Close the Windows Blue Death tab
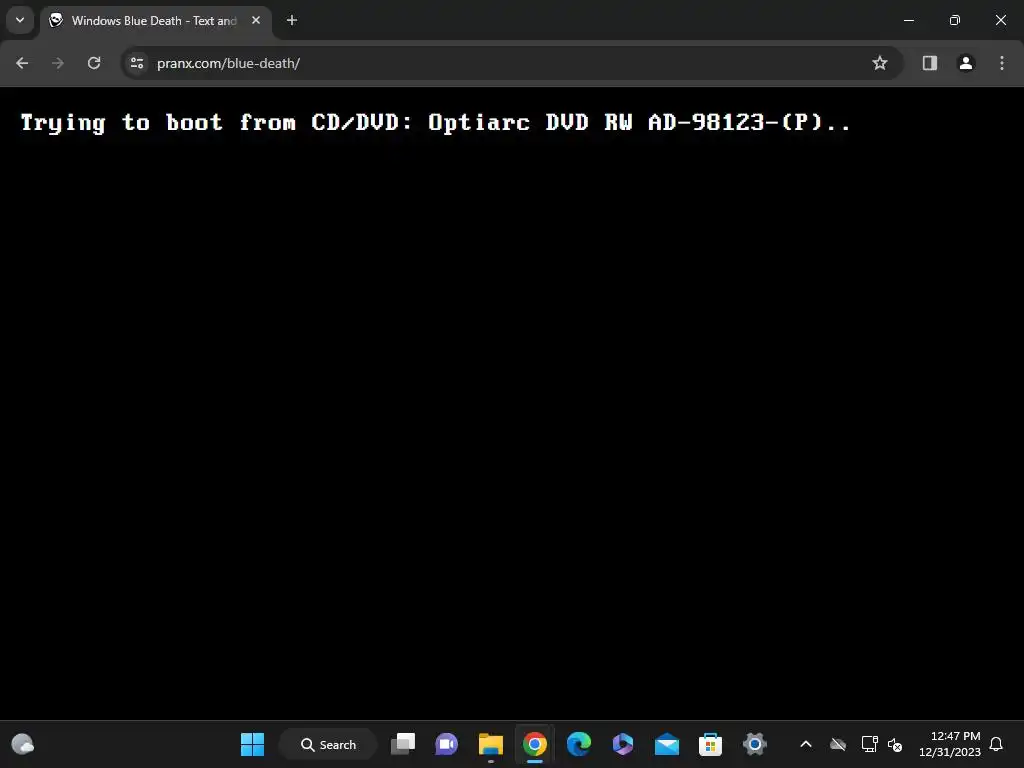This screenshot has width=1024, height=768. (x=256, y=20)
